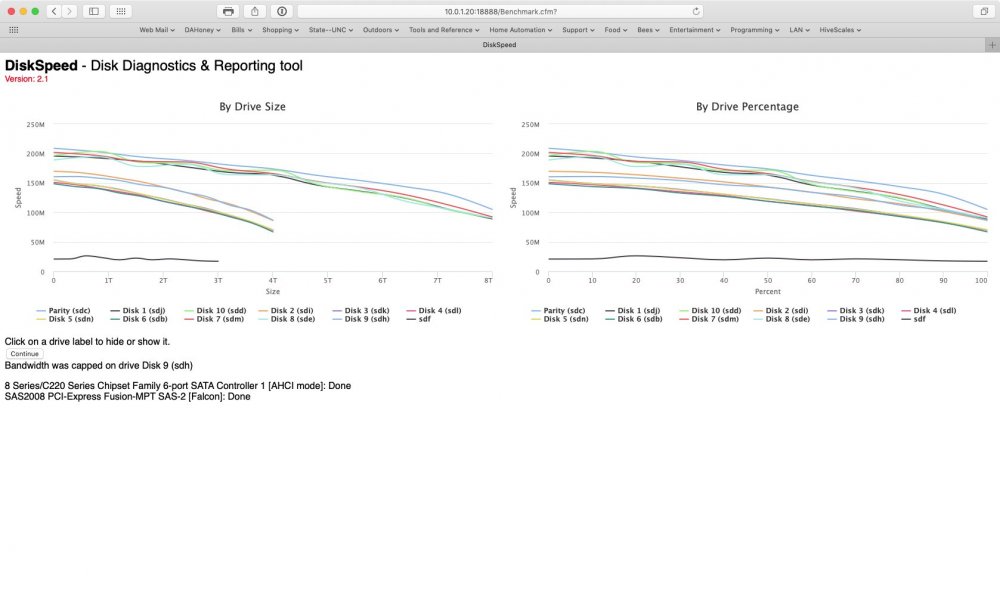This screenshot has width=1000, height=599.
Task: Click 'Bandwidth was capped on drive Disk 9' message
Action: point(98,366)
